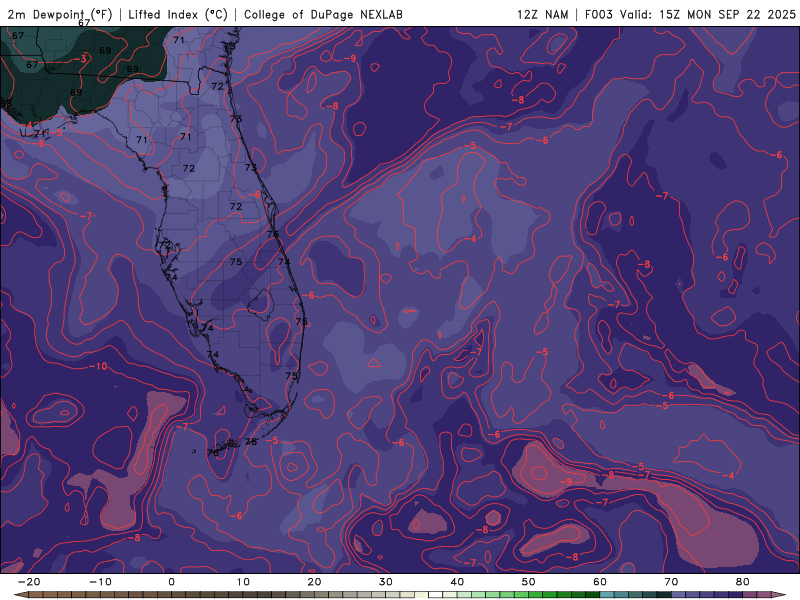The height and width of the screenshot is (600, 800).
Task: Click the "-10" lifted index contour label
Action: pos(98,366)
